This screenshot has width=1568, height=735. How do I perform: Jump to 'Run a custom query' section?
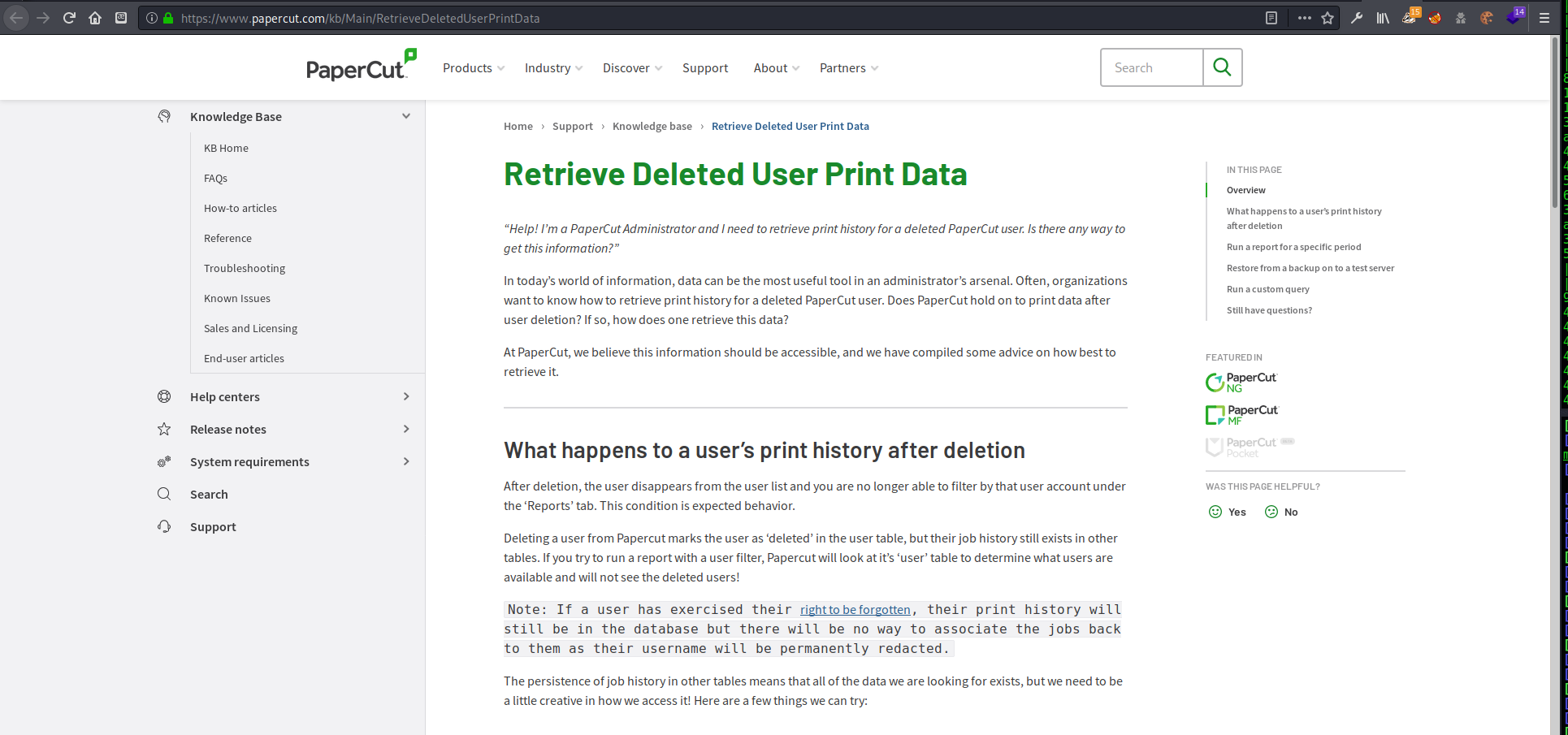point(1267,289)
